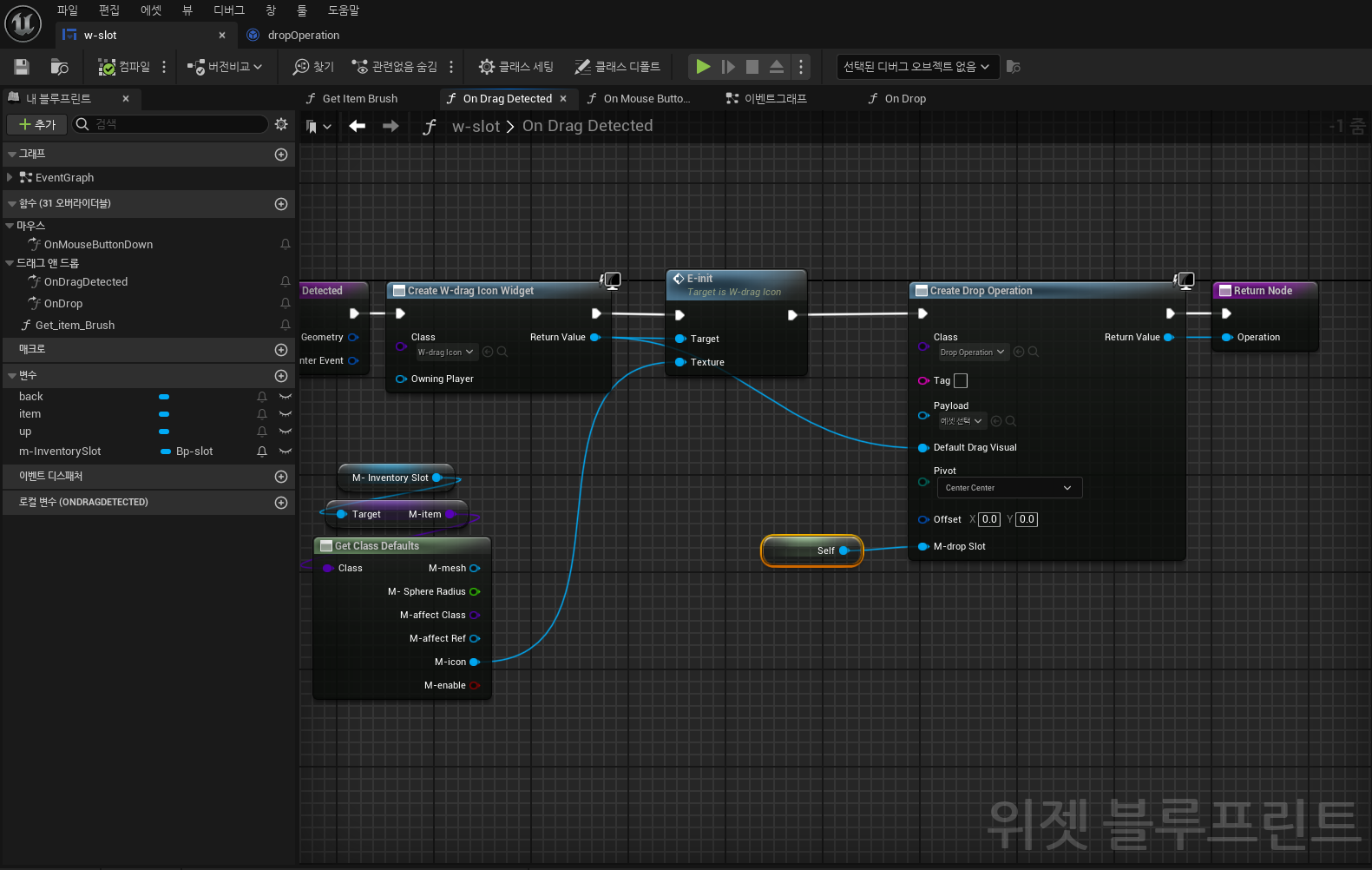Open My Blueprint settings gear
The height and width of the screenshot is (870, 1372).
pyautogui.click(x=281, y=124)
